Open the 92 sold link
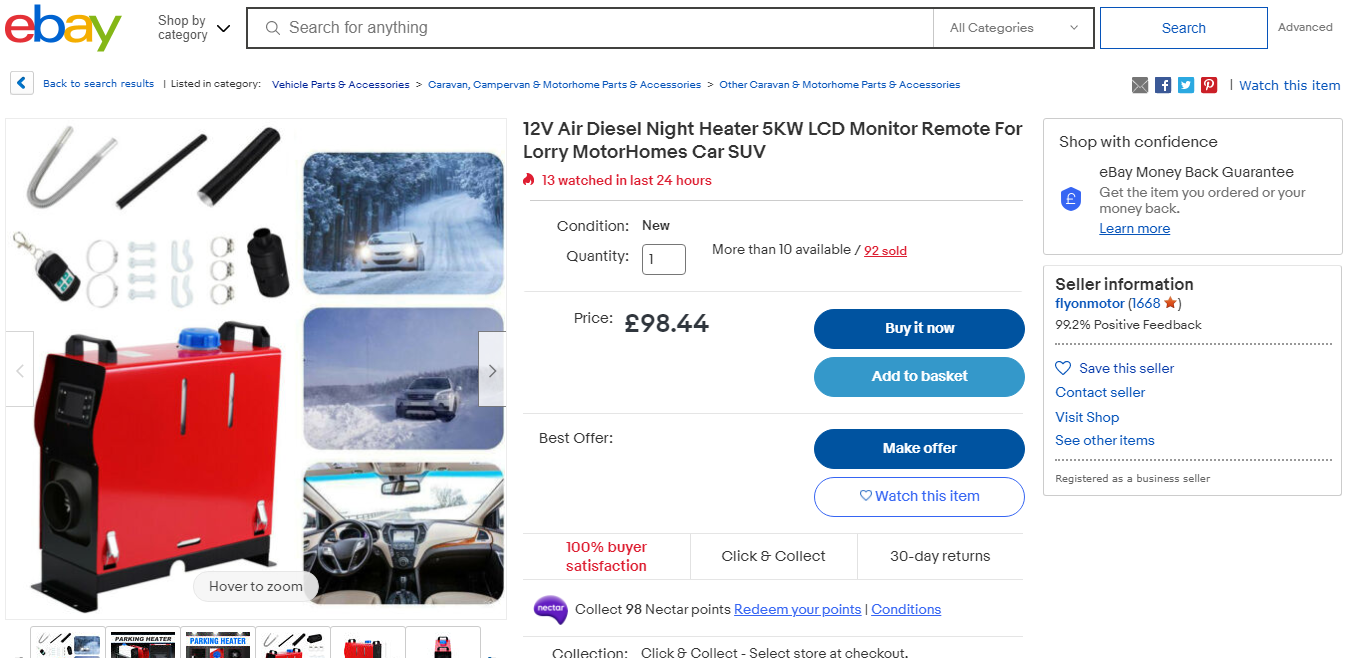The width and height of the screenshot is (1351, 658). coord(885,251)
